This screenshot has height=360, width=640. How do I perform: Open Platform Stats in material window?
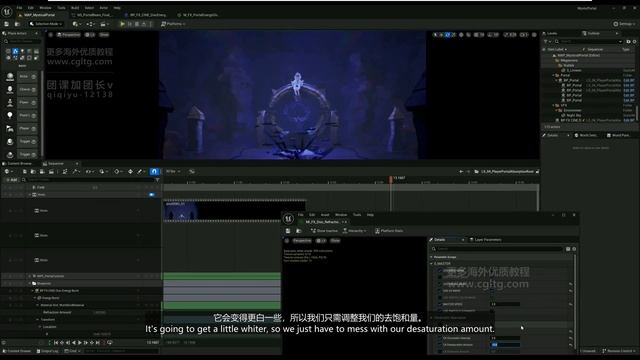pyautogui.click(x=389, y=231)
